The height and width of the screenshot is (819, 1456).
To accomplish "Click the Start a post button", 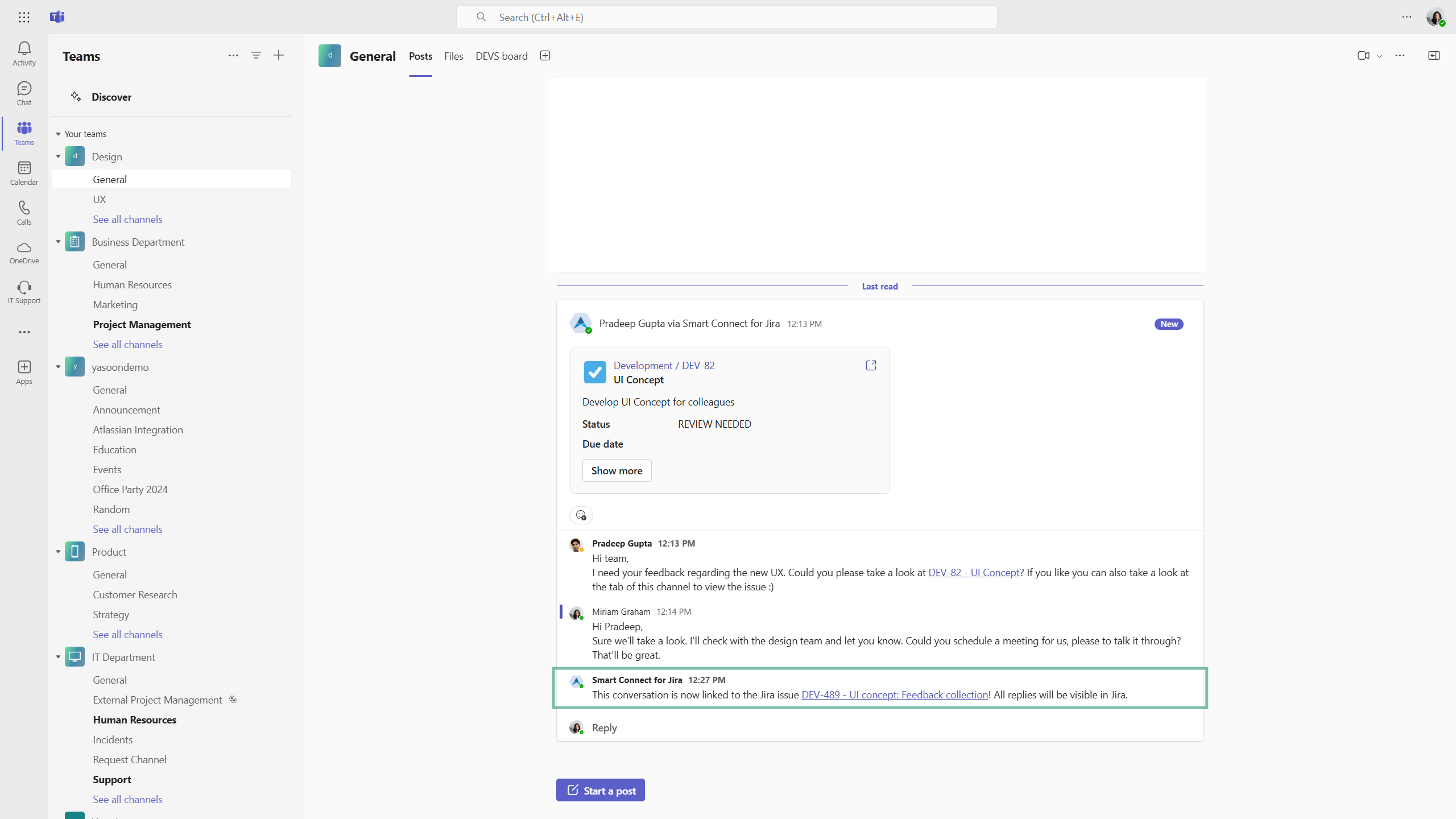I will 600,790.
